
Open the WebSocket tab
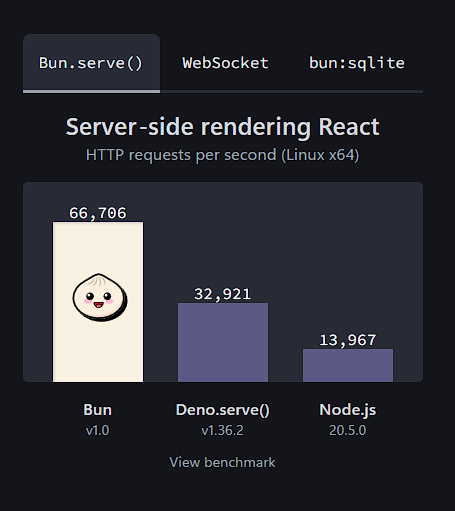coord(225,63)
